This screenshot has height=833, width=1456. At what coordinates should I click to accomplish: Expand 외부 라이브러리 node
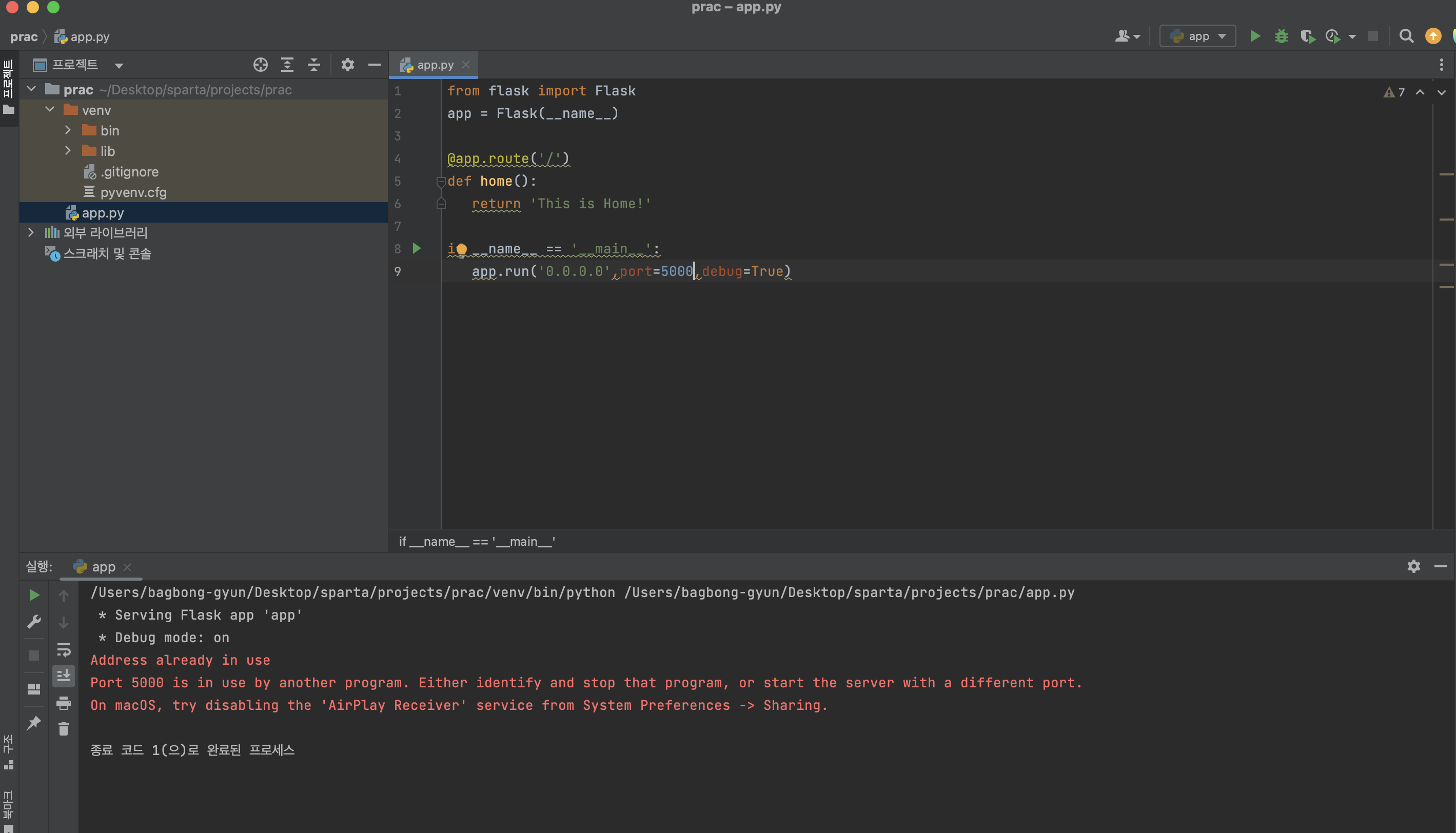point(31,232)
